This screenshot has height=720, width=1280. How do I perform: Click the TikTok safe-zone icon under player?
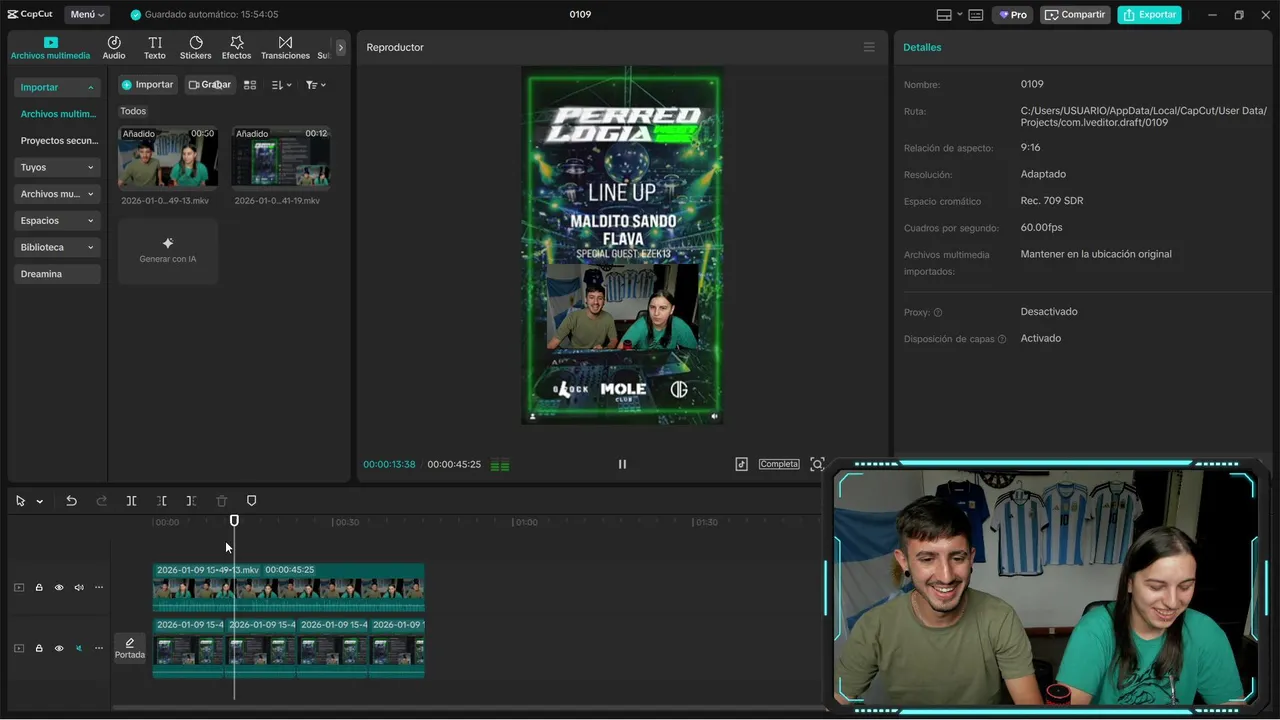741,464
